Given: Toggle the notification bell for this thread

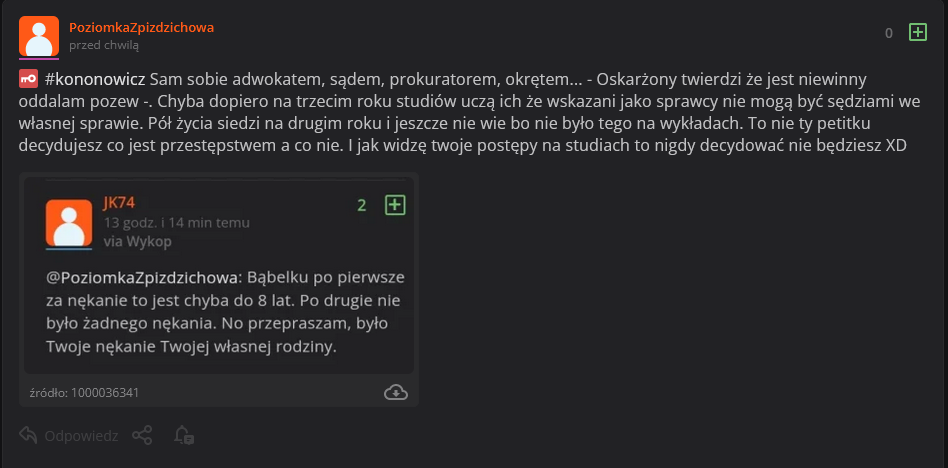Looking at the screenshot, I should pyautogui.click(x=183, y=435).
